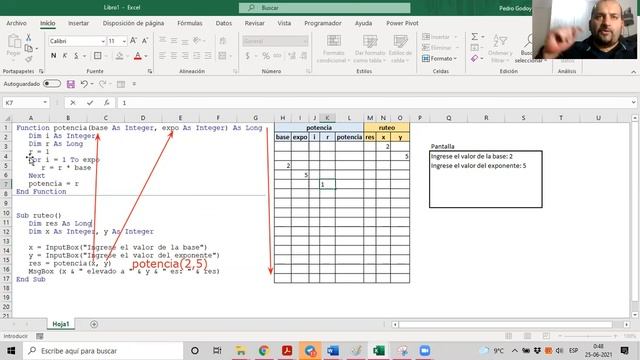Click the merge and center icon
The height and width of the screenshot is (360, 640).
[x=222, y=56]
